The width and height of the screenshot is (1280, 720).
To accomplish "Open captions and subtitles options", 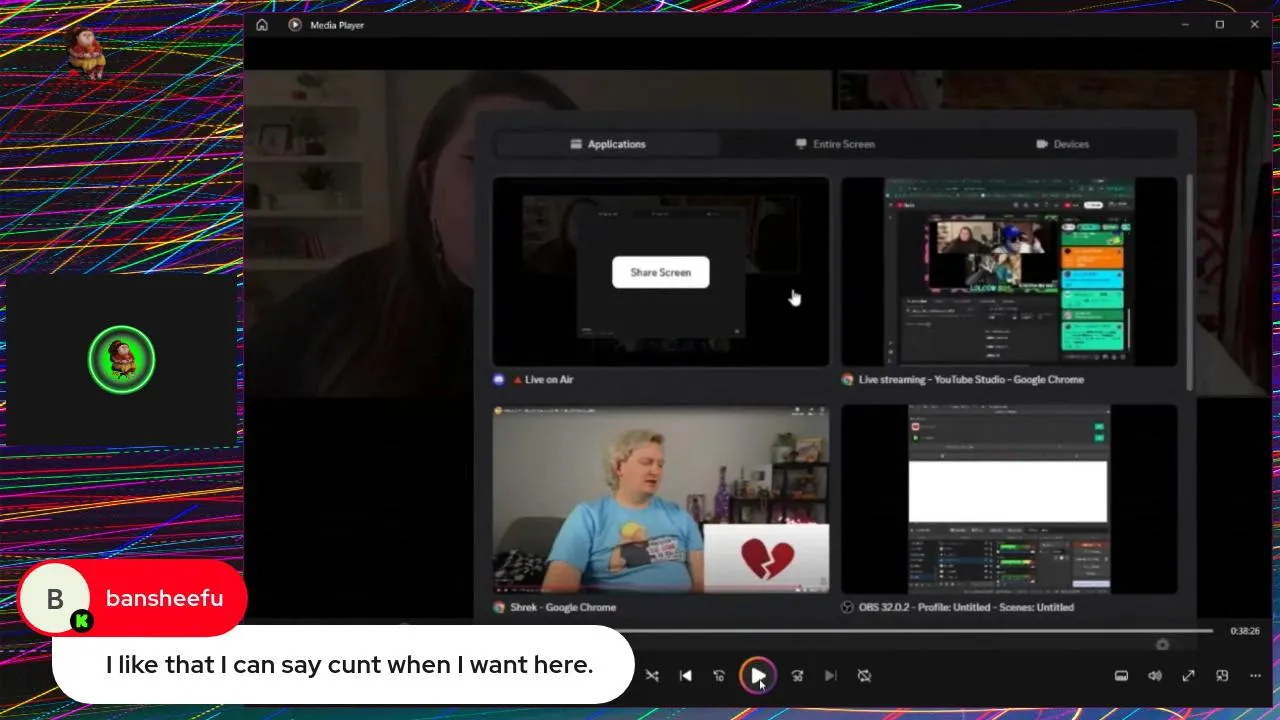I will click(1121, 676).
